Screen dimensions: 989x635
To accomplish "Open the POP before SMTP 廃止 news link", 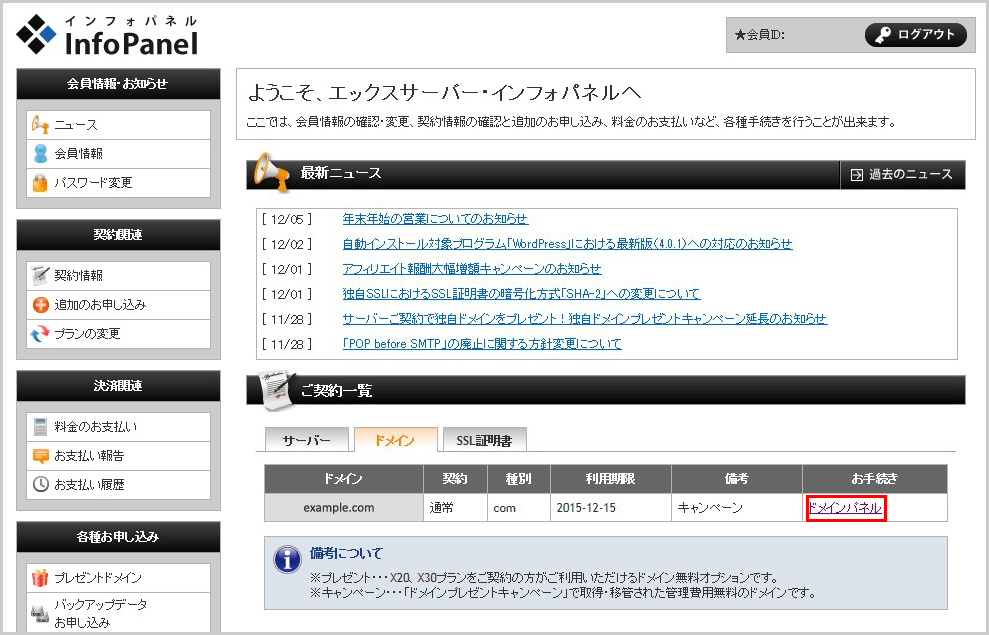I will [481, 344].
